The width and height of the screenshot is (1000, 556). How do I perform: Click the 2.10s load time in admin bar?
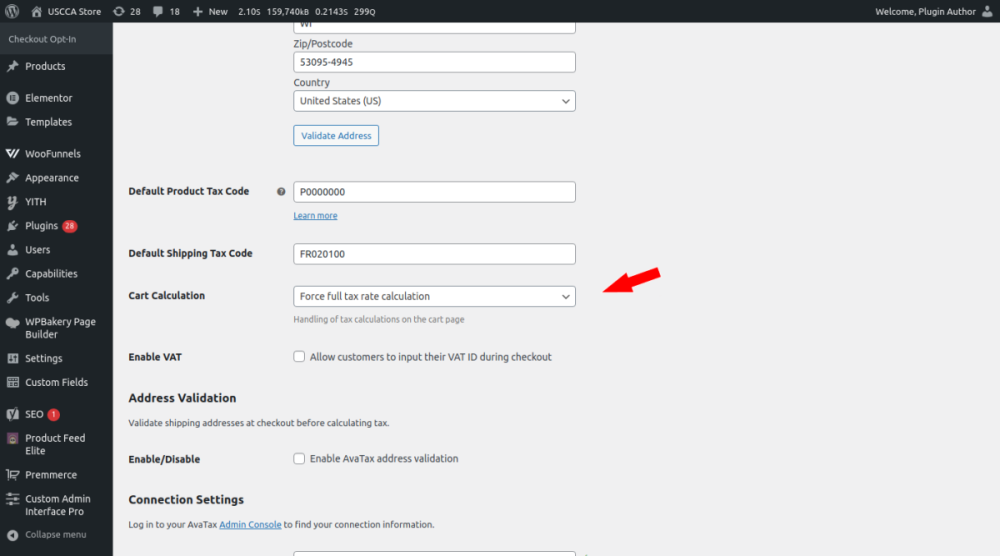coord(249,11)
